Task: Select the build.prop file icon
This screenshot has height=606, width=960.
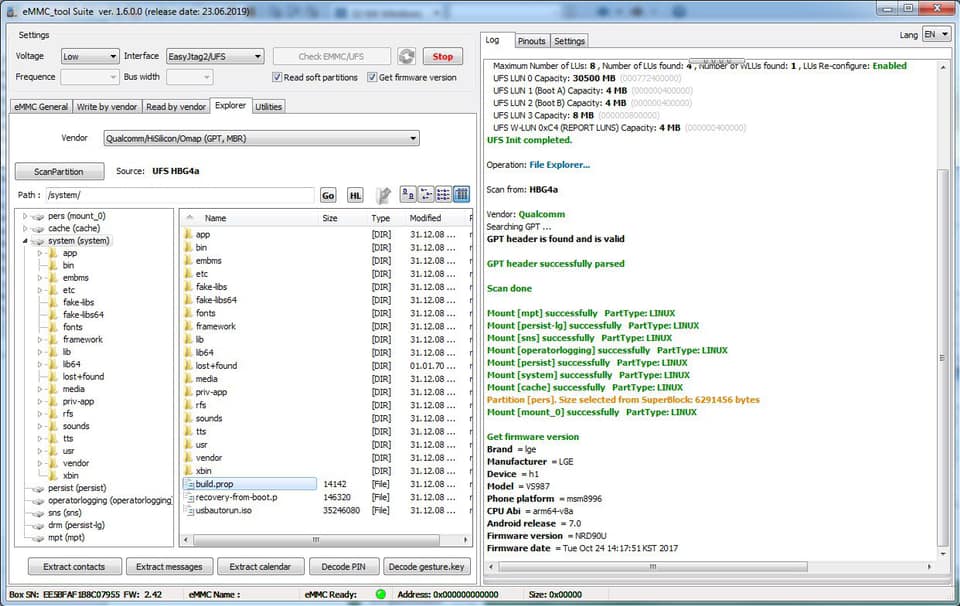Action: point(189,484)
